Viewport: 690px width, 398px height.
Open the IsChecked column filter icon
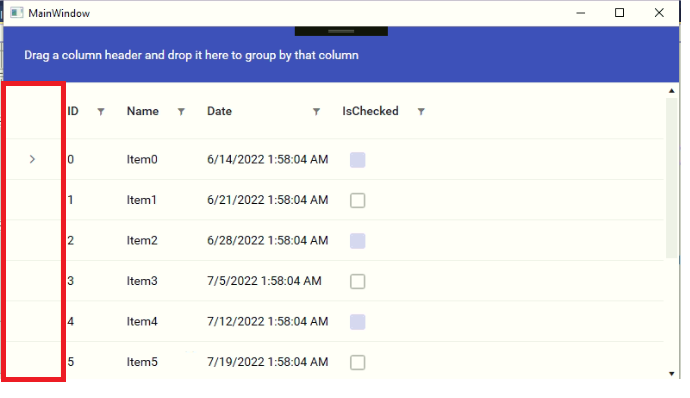pyautogui.click(x=421, y=111)
